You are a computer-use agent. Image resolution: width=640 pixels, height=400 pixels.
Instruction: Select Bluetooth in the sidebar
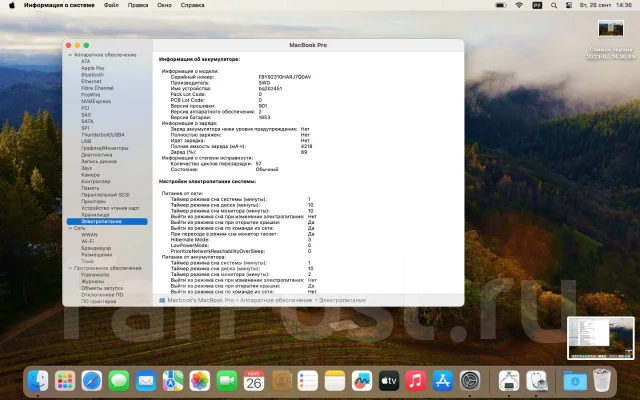point(92,75)
